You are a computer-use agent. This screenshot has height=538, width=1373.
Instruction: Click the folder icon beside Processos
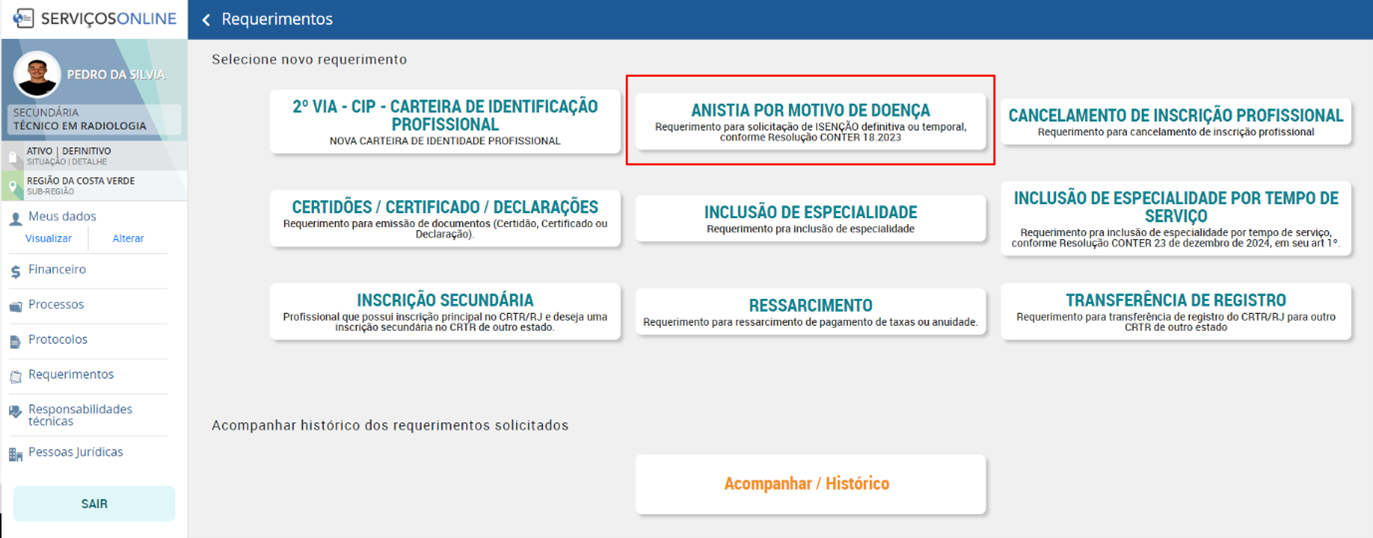click(x=15, y=305)
